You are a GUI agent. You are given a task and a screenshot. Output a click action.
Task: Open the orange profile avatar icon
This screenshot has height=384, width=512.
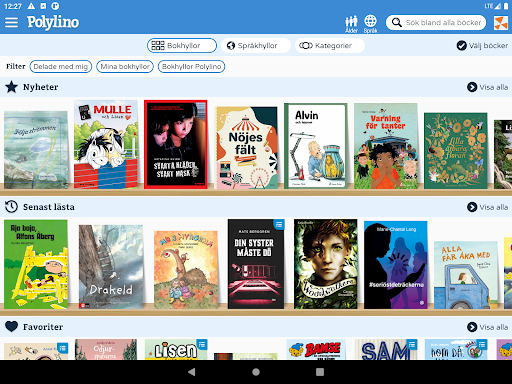[x=501, y=23]
